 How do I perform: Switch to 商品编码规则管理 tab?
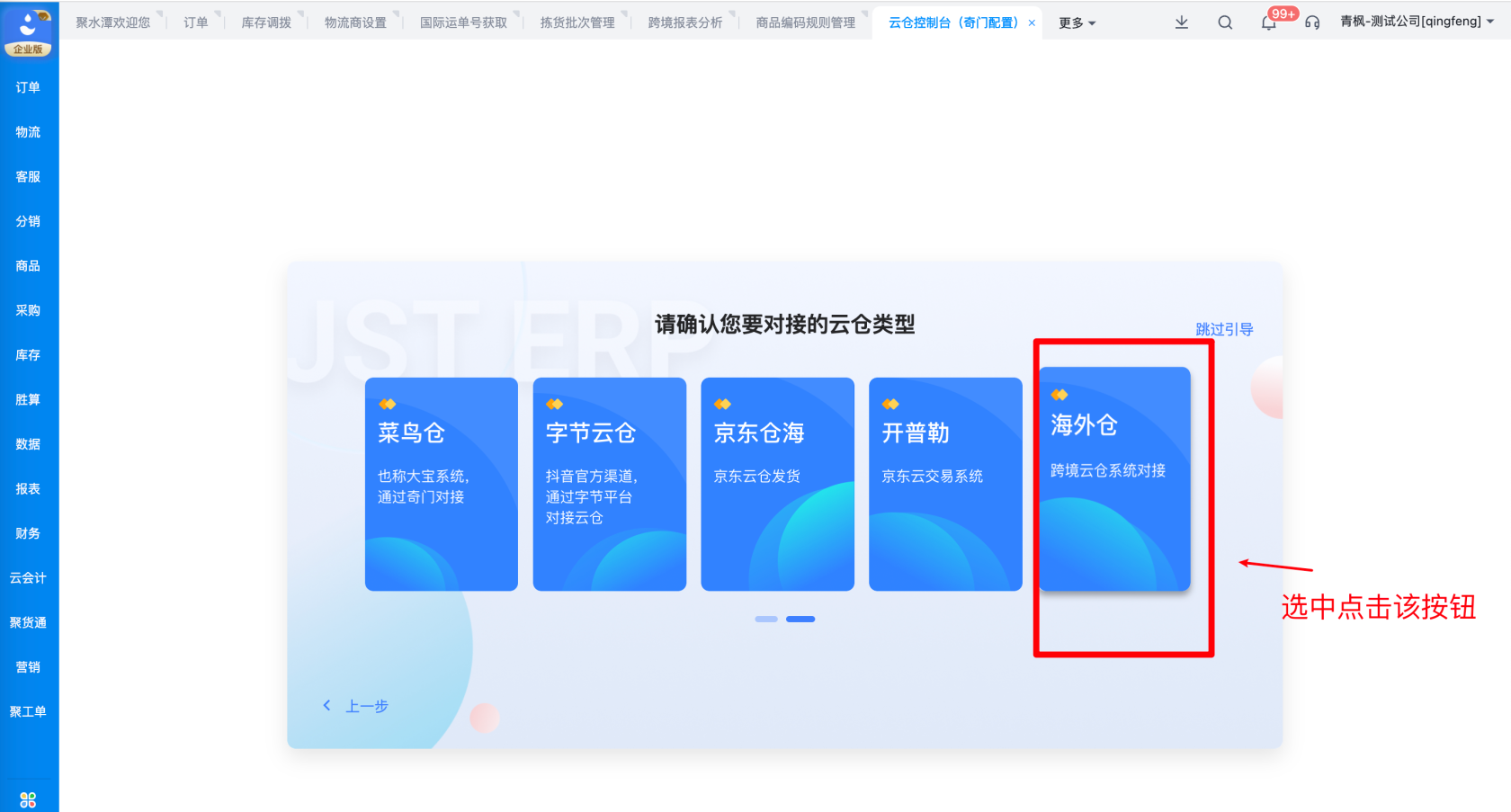click(x=806, y=22)
